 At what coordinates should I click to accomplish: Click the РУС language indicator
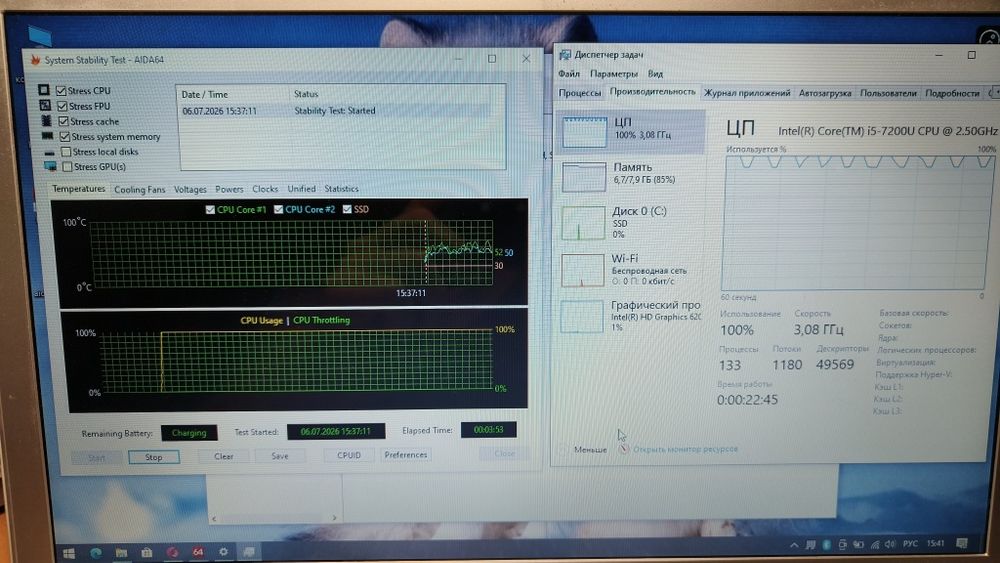coord(911,543)
